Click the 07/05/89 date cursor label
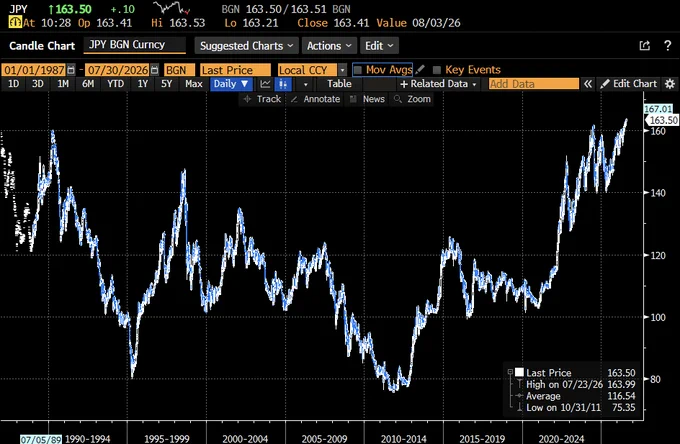 point(41,439)
